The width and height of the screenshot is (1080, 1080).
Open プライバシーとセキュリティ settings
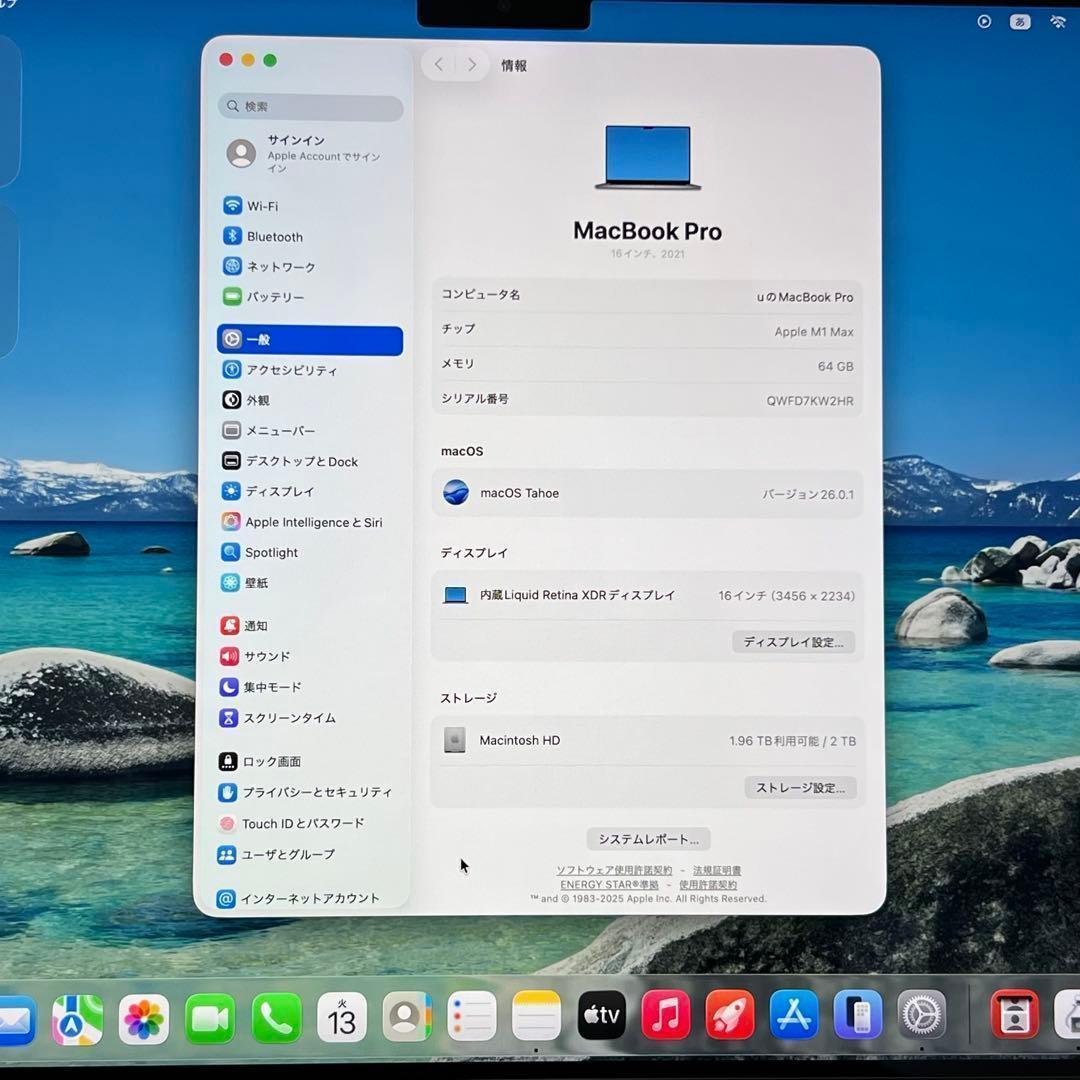311,792
